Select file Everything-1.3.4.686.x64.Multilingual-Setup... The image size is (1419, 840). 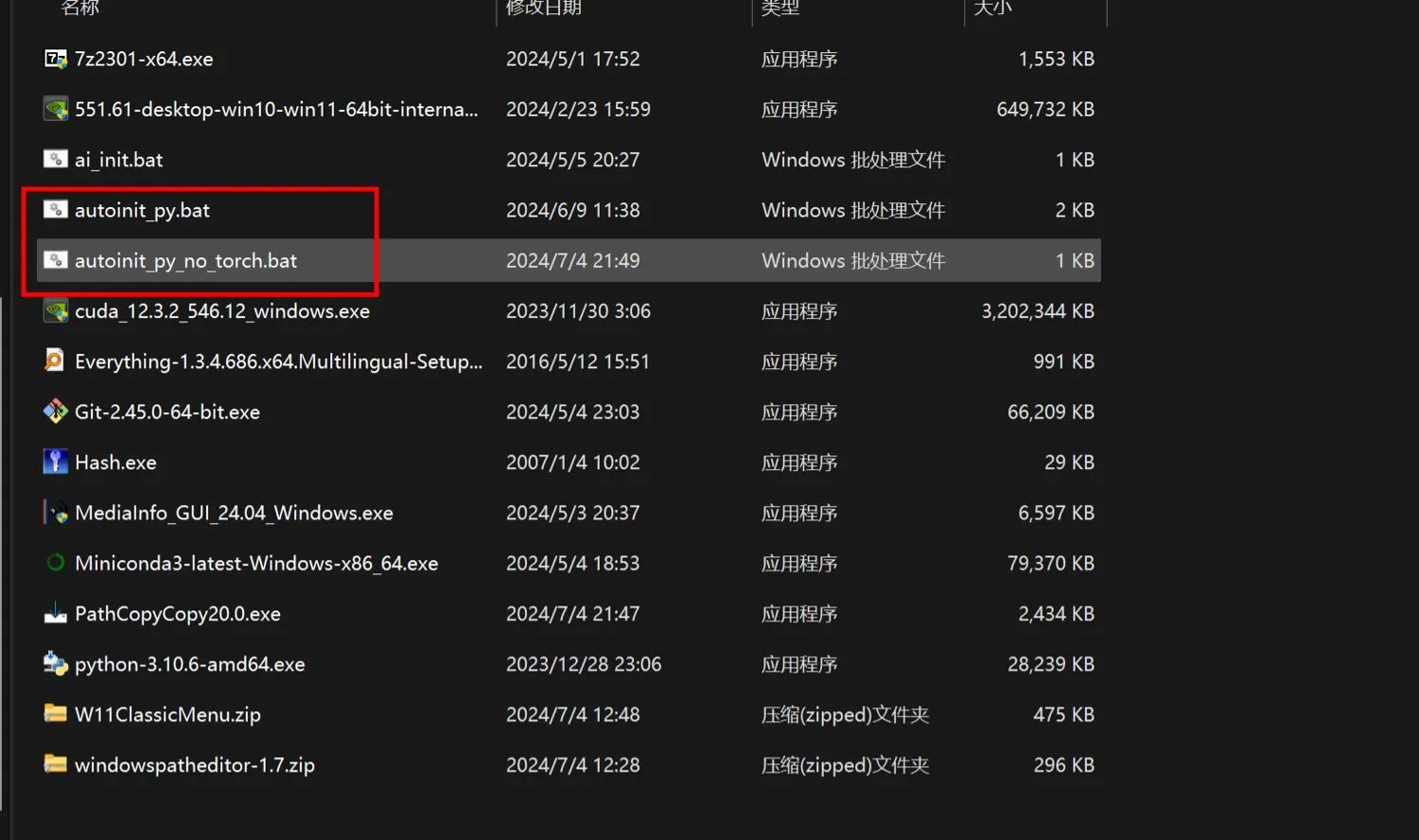point(278,361)
